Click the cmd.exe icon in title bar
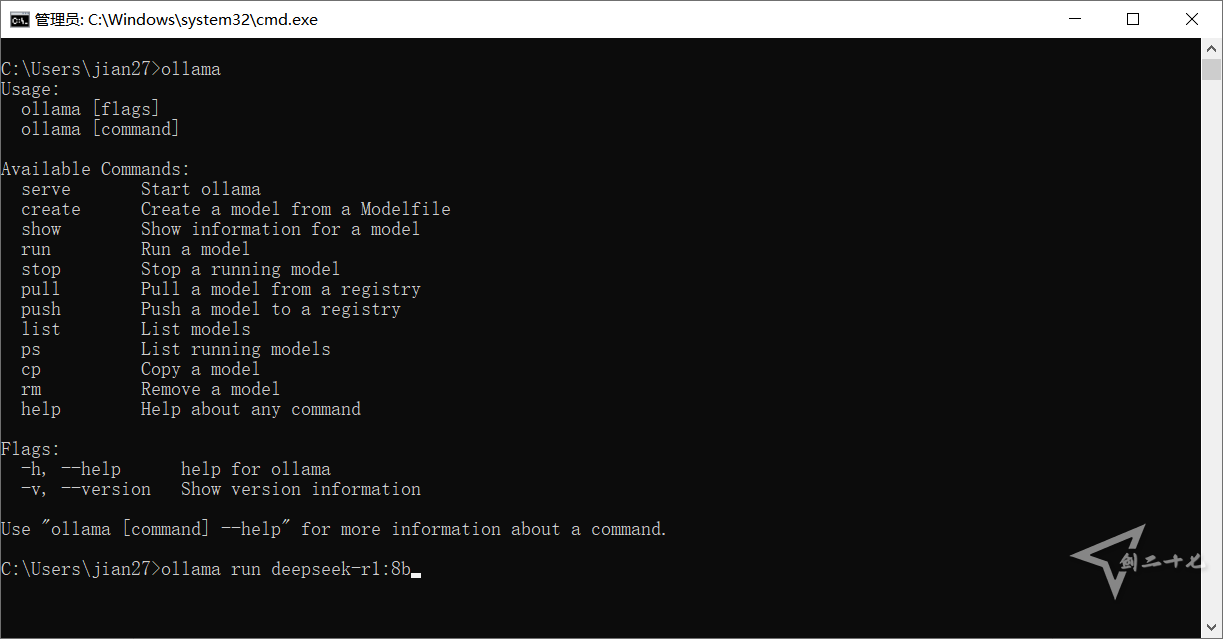Viewport: 1223px width, 639px height. click(x=19, y=19)
